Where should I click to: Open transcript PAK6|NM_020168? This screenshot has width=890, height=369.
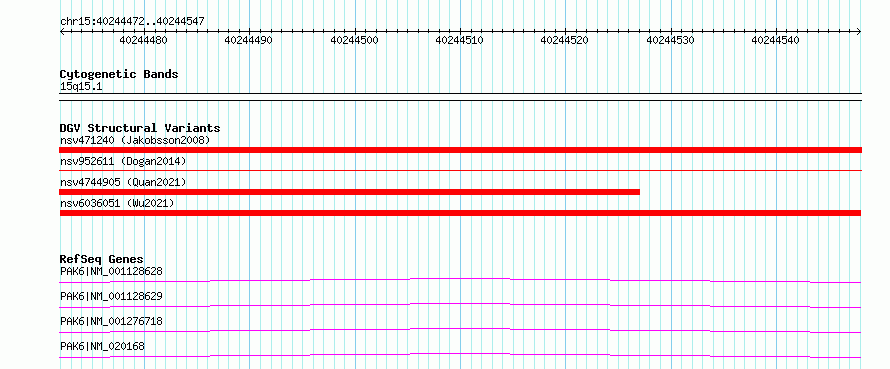point(102,346)
